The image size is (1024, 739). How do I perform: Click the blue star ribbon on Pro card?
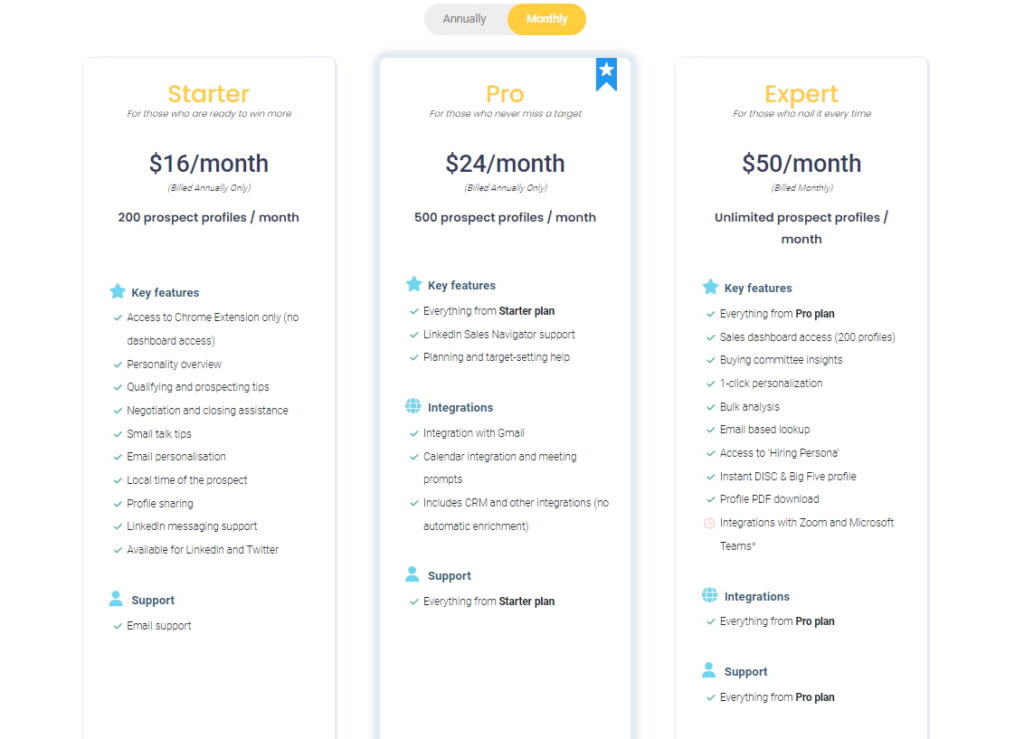(606, 73)
